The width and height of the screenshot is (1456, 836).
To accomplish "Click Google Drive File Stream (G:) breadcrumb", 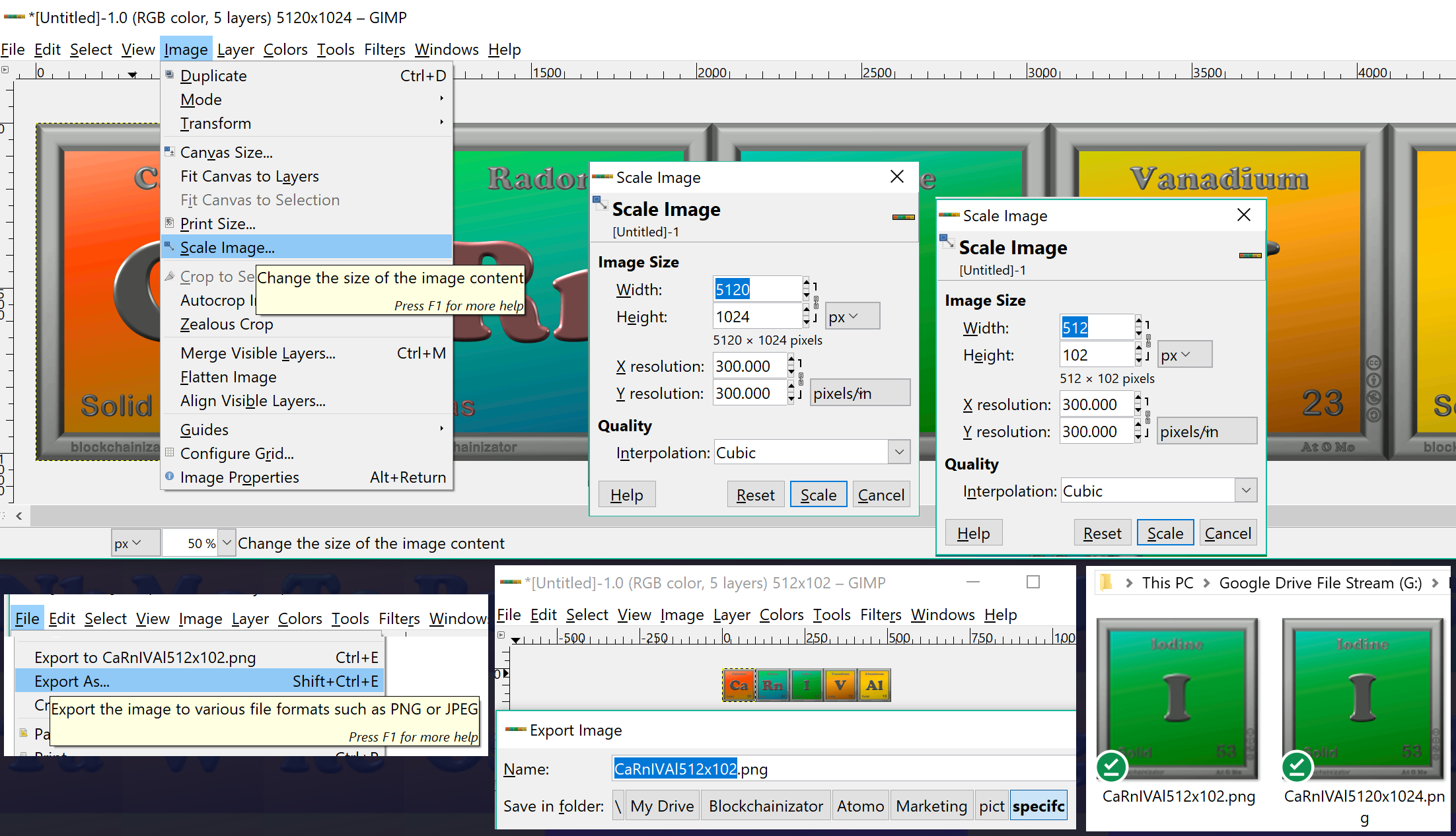I will pyautogui.click(x=1320, y=583).
